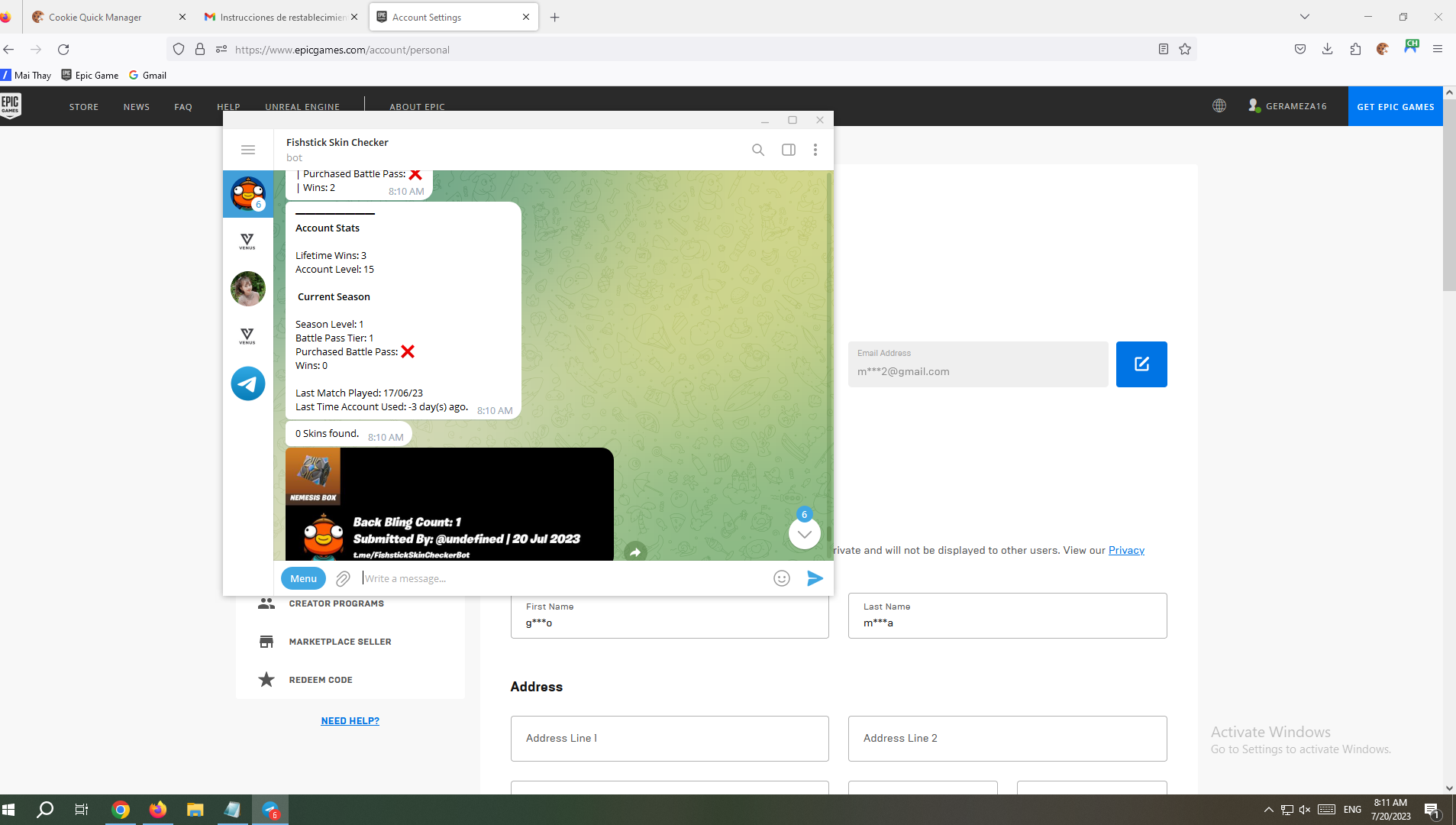
Task: List all tabs dropdown arrow
Action: pos(1305,17)
